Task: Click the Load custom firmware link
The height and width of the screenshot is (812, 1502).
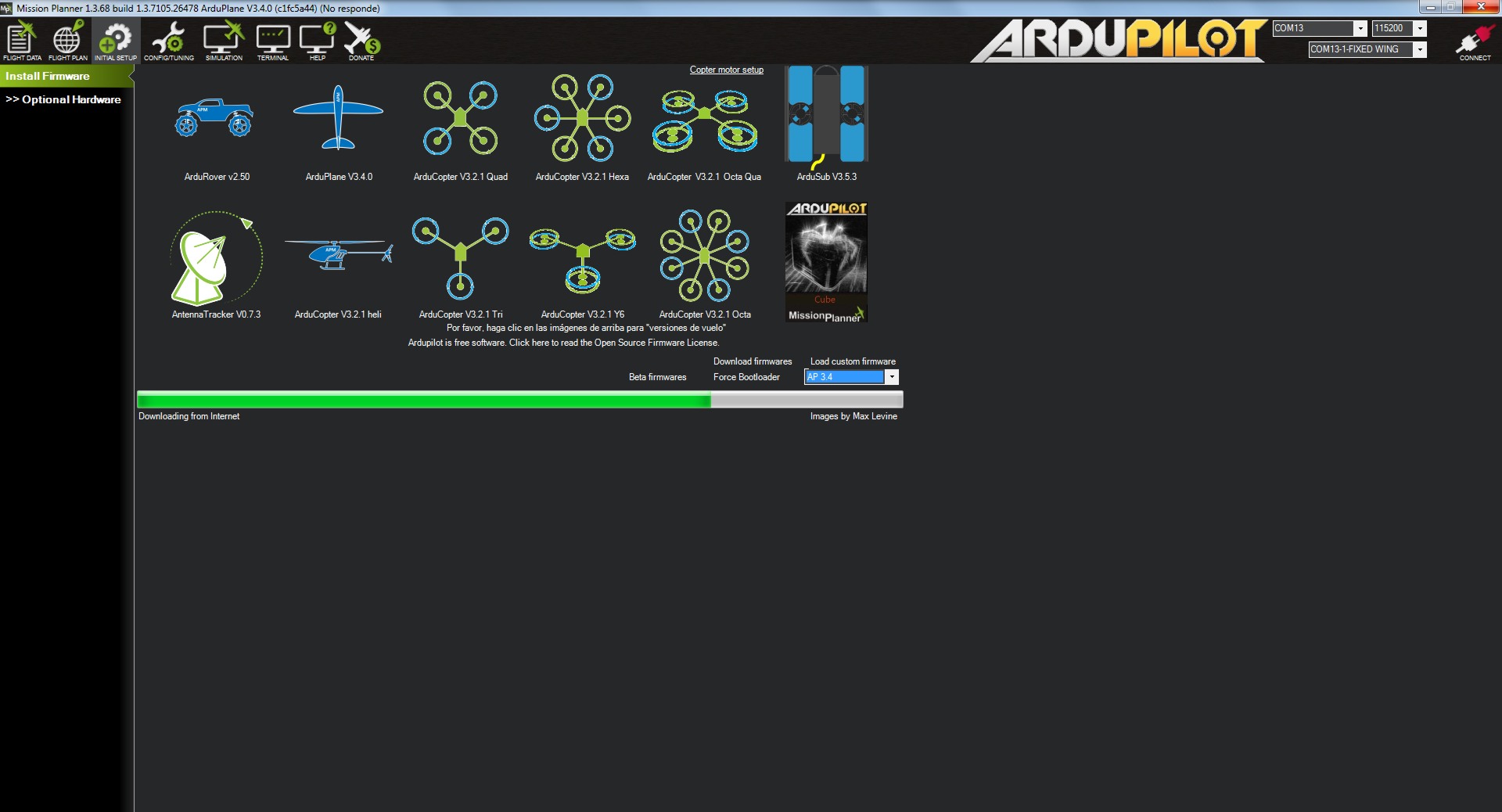Action: pyautogui.click(x=853, y=361)
